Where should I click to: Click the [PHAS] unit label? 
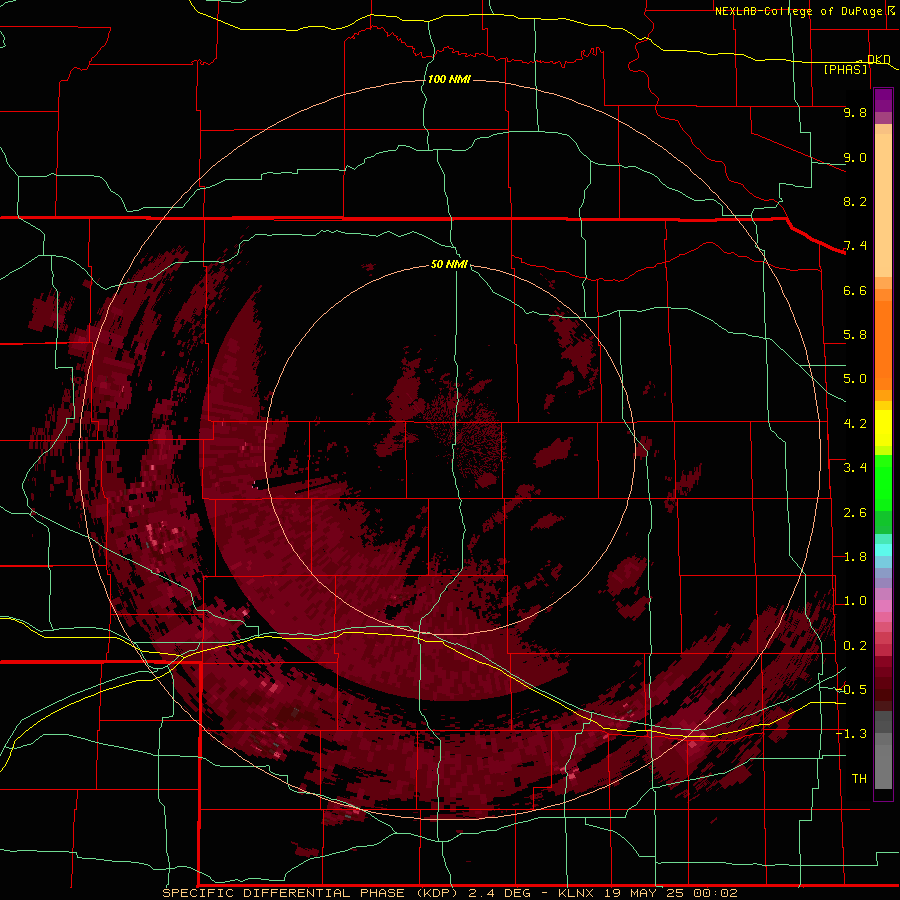click(845, 69)
